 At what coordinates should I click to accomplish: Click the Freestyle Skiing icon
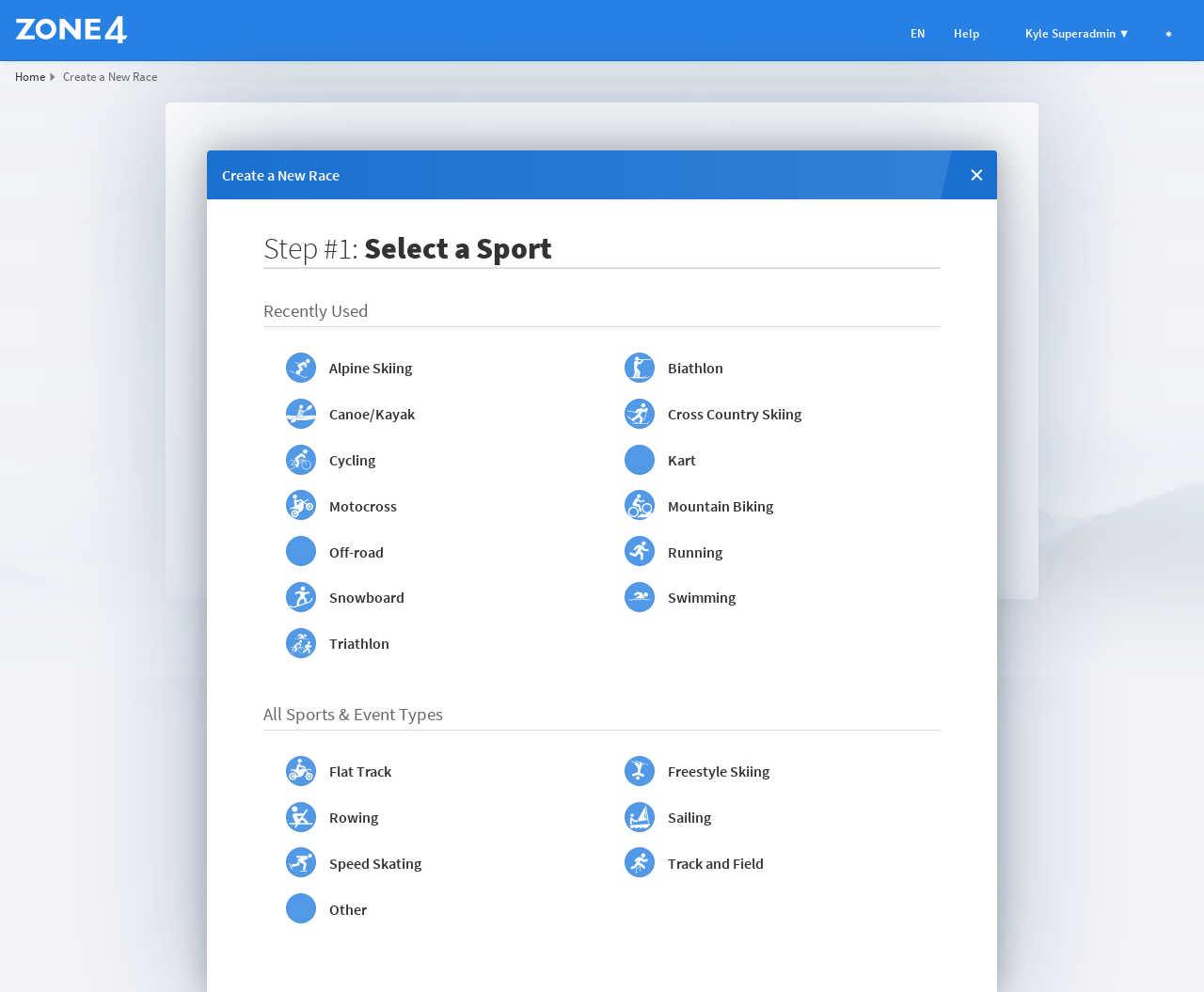click(640, 771)
